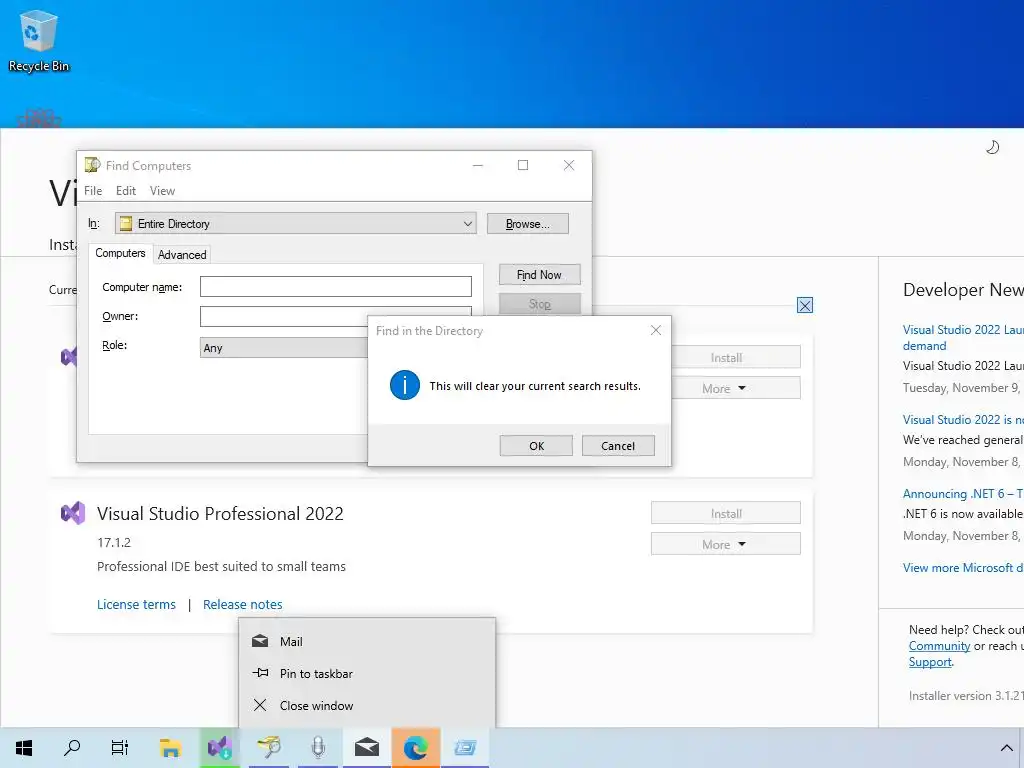Viewport: 1024px width, 768px height.
Task: Choose Mail in the taskbar jump list
Action: pos(366,641)
